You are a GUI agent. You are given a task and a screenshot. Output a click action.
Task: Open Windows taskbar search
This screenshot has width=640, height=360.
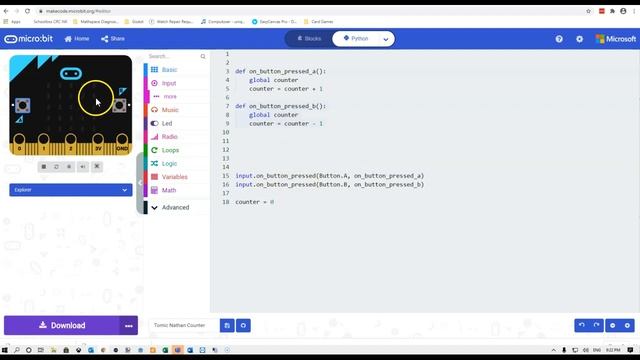coord(17,350)
